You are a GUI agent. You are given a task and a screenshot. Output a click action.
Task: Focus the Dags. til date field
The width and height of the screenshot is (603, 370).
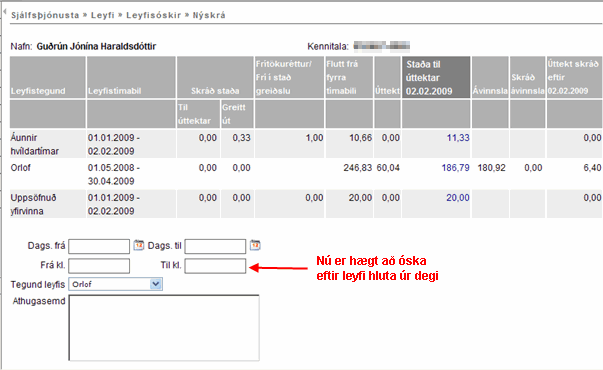215,247
